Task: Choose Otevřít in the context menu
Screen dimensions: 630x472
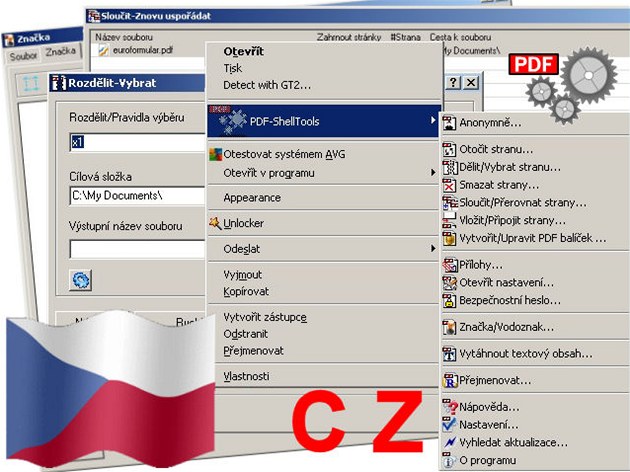Action: pyautogui.click(x=243, y=51)
